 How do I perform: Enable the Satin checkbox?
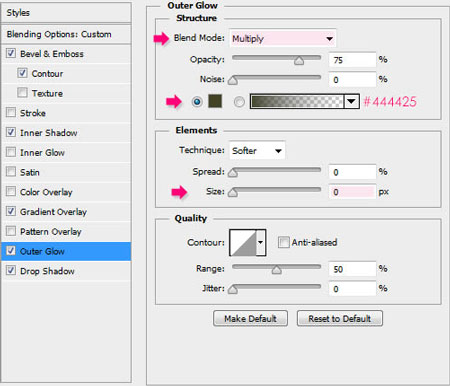coord(11,172)
